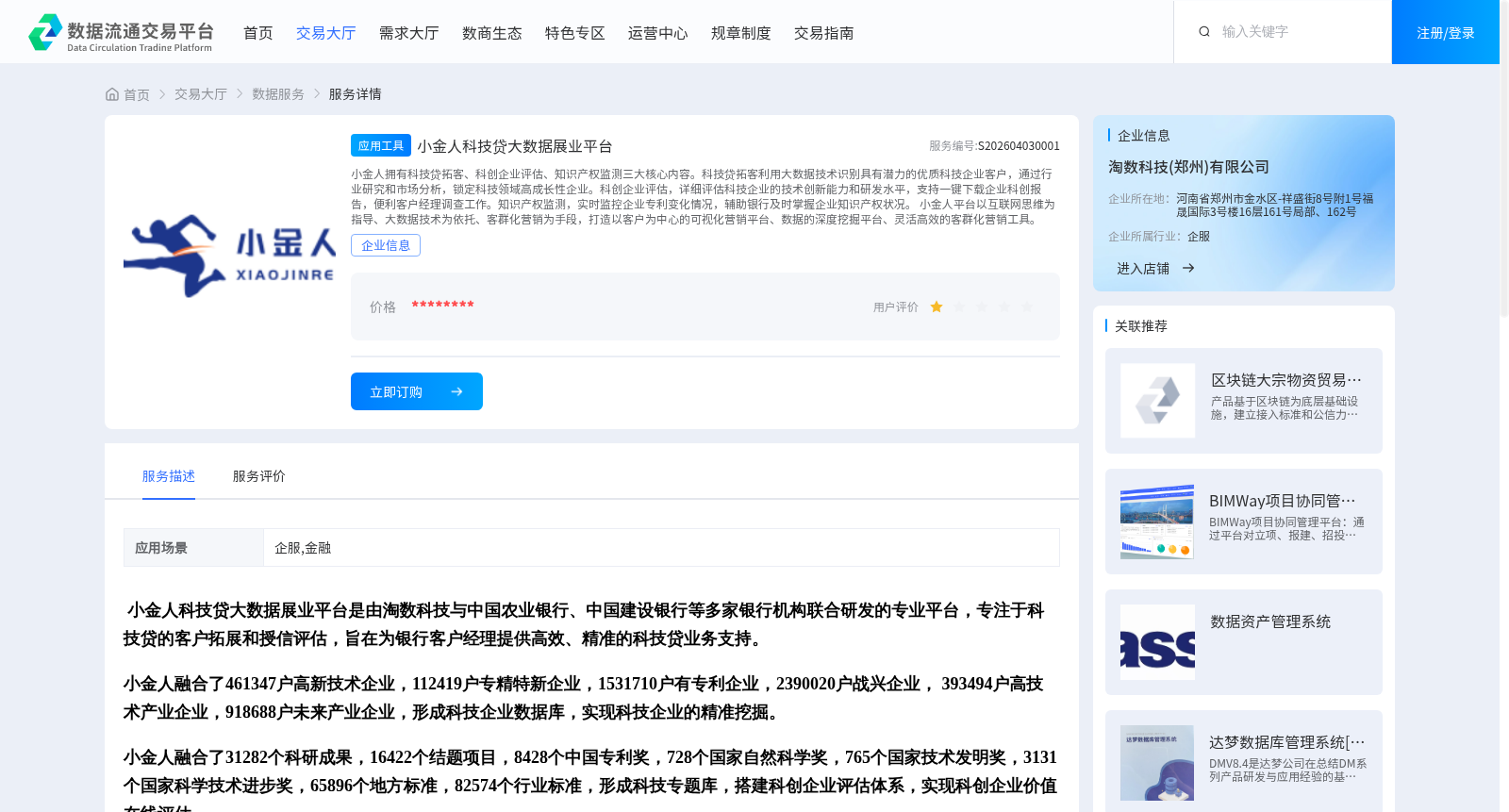Viewport: 1509px width, 812px height.
Task: Click service number S202604030001
Action: 1019,146
